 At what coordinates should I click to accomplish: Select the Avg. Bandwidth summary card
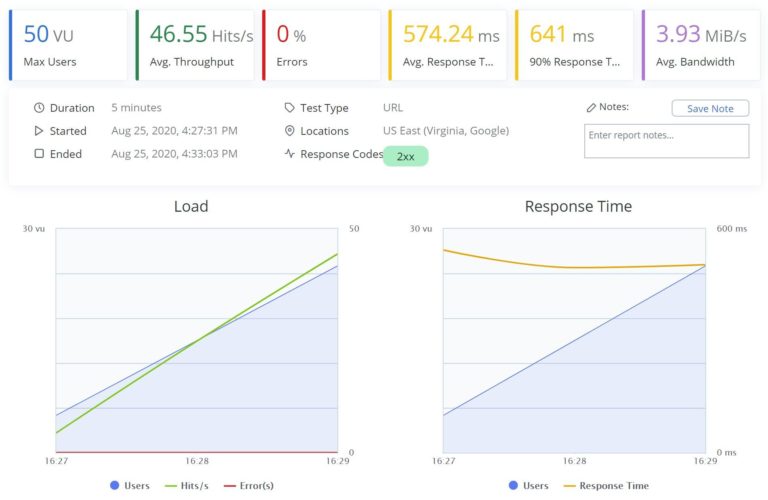point(700,45)
